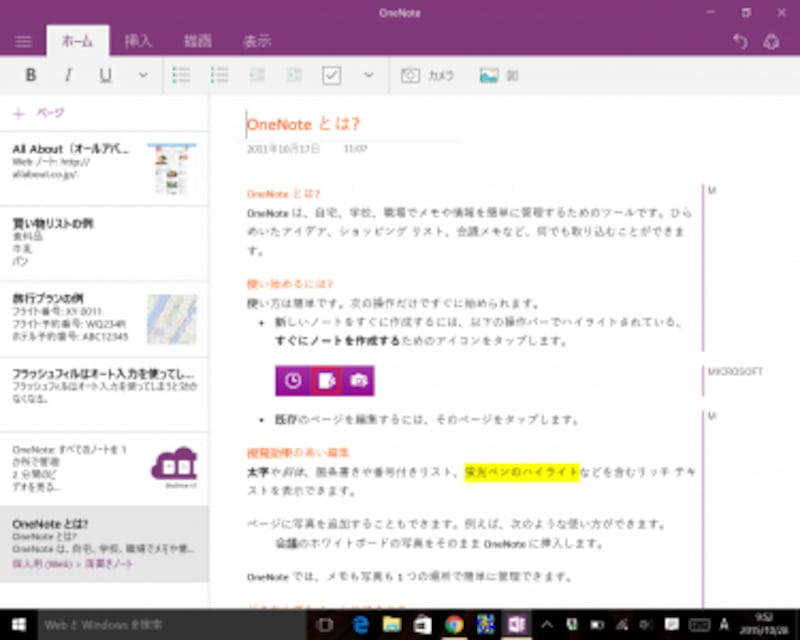Image resolution: width=800 pixels, height=640 pixels.
Task: Click the camera icon in embedded image
Action: point(359,381)
